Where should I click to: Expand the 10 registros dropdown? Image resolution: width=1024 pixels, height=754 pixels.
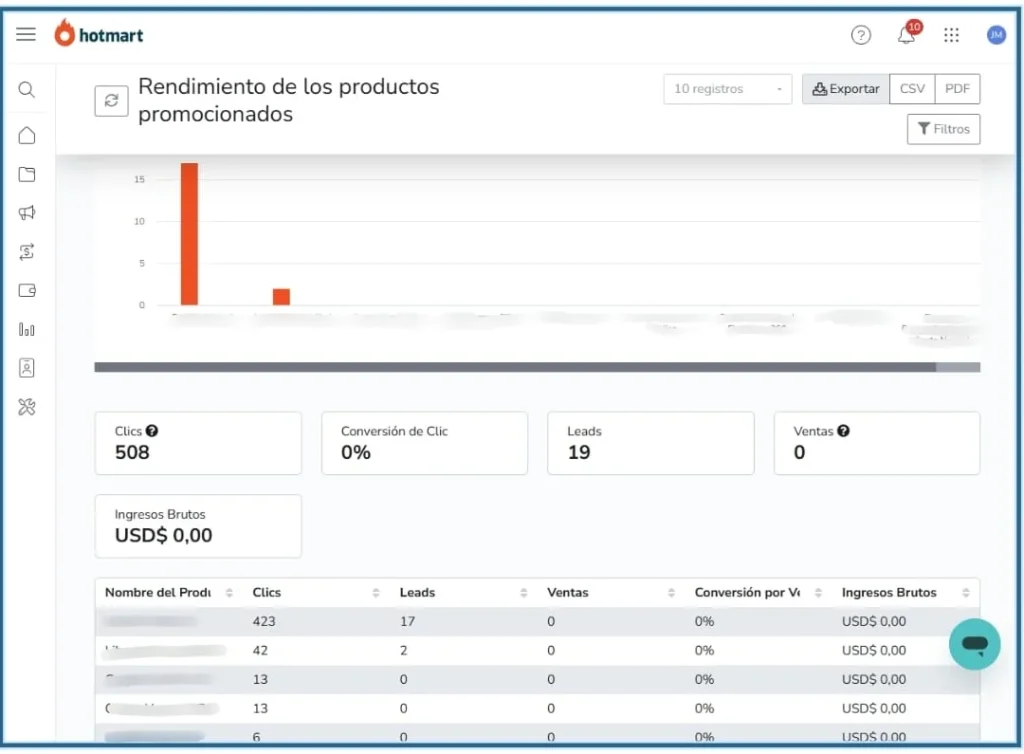(727, 89)
